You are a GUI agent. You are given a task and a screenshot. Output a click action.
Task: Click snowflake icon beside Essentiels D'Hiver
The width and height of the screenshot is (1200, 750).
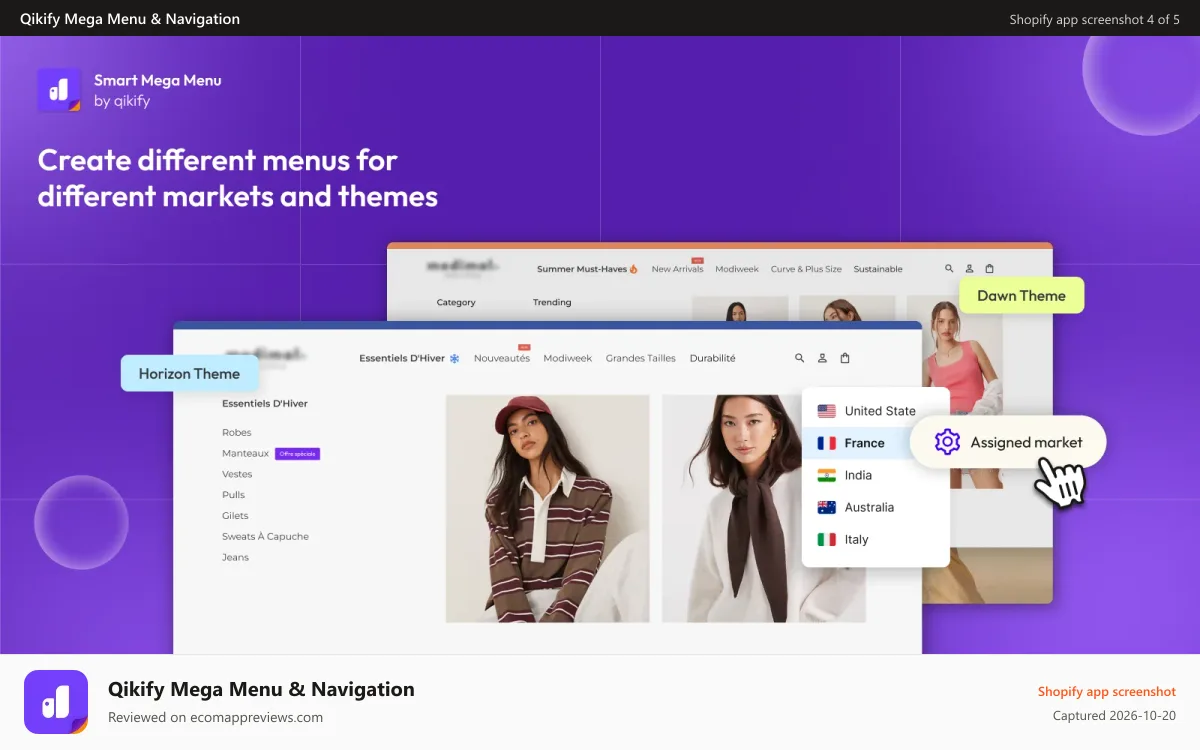coord(454,358)
